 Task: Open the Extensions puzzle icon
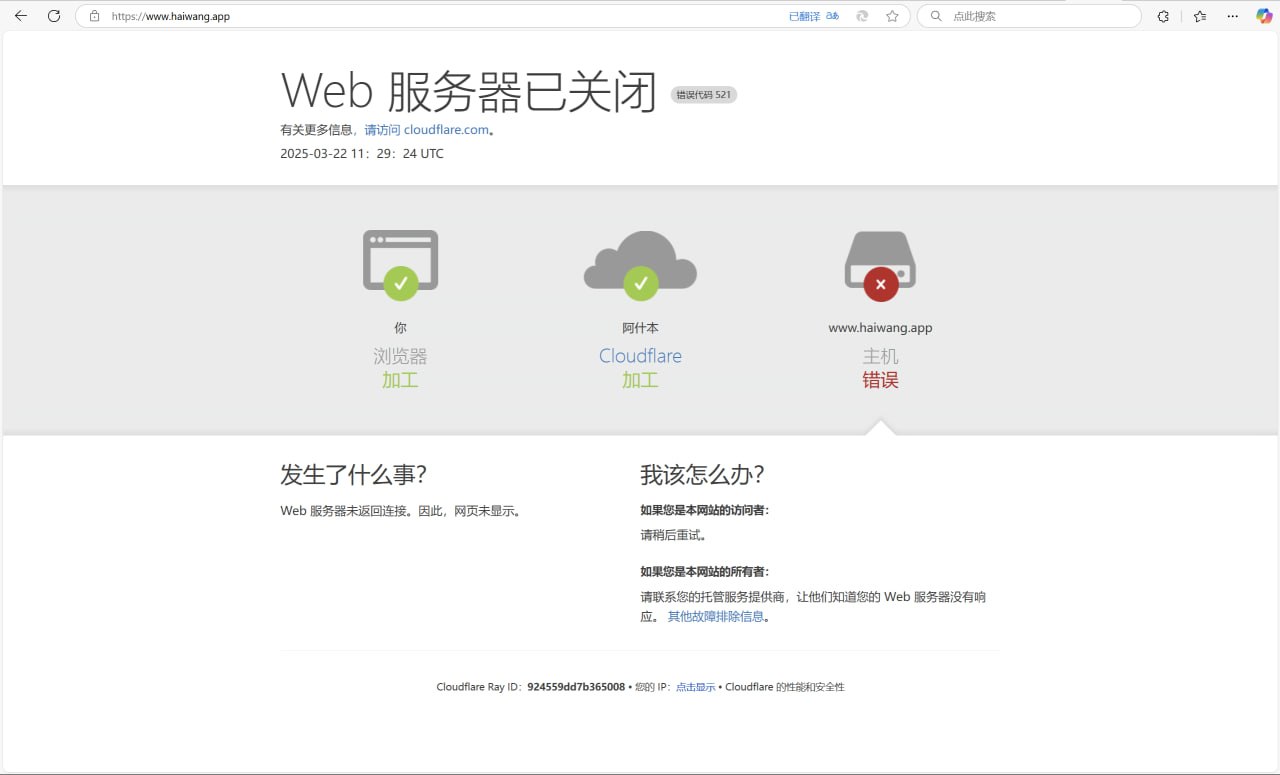1163,16
